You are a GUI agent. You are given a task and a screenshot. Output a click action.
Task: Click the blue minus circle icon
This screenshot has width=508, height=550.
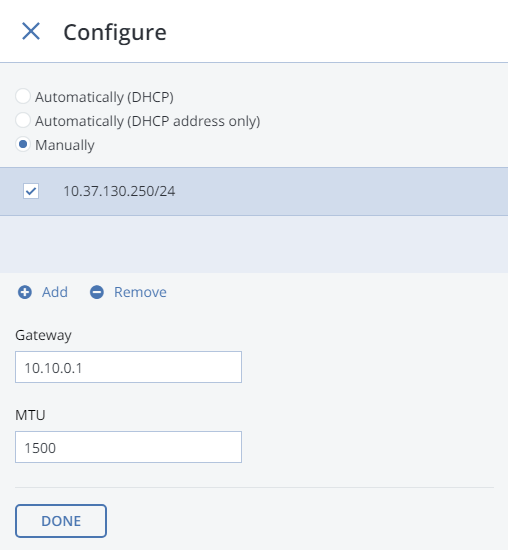(x=97, y=292)
